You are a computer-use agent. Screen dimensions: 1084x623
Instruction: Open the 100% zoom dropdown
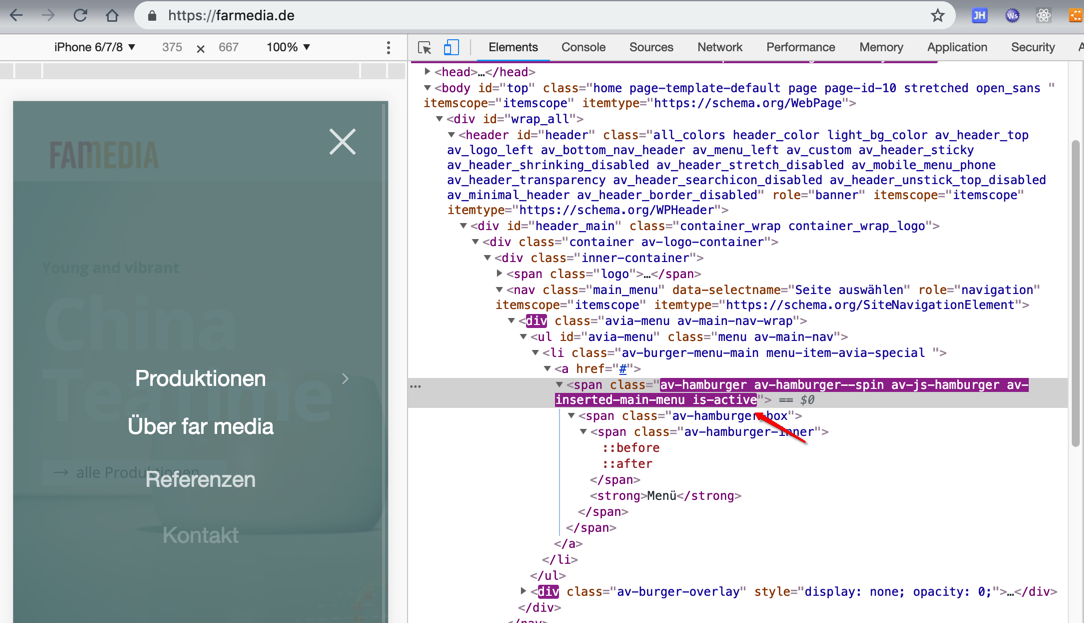[x=288, y=47]
